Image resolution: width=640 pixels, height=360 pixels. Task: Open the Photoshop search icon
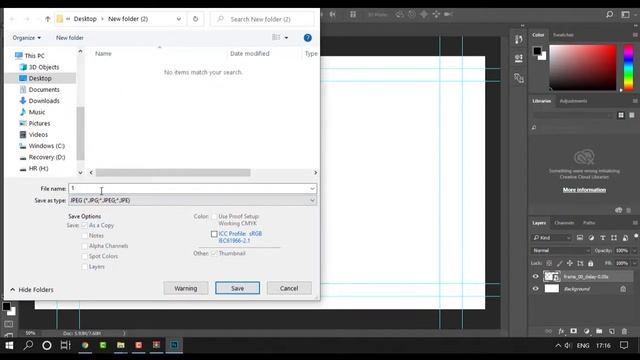[609, 14]
